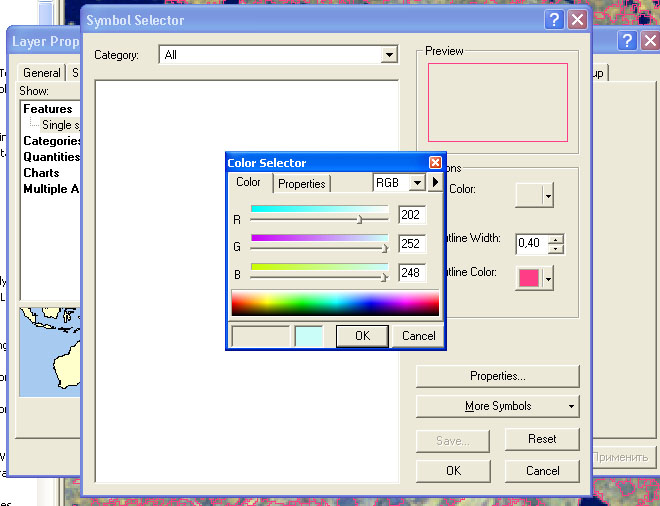The width and height of the screenshot is (660, 506).
Task: Open General tab in Layer Properties
Action: [x=42, y=73]
